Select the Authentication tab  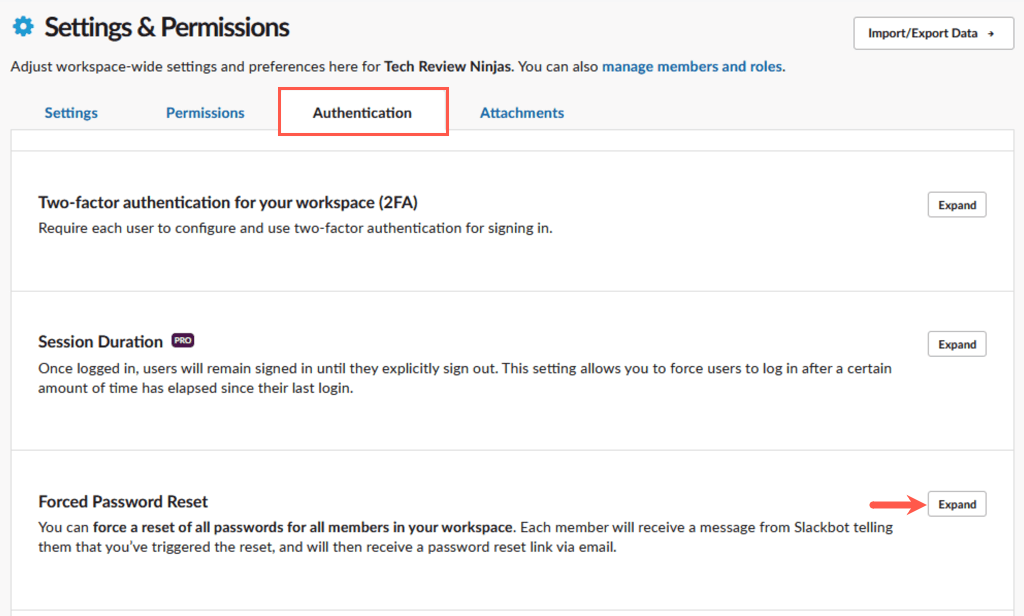point(362,112)
